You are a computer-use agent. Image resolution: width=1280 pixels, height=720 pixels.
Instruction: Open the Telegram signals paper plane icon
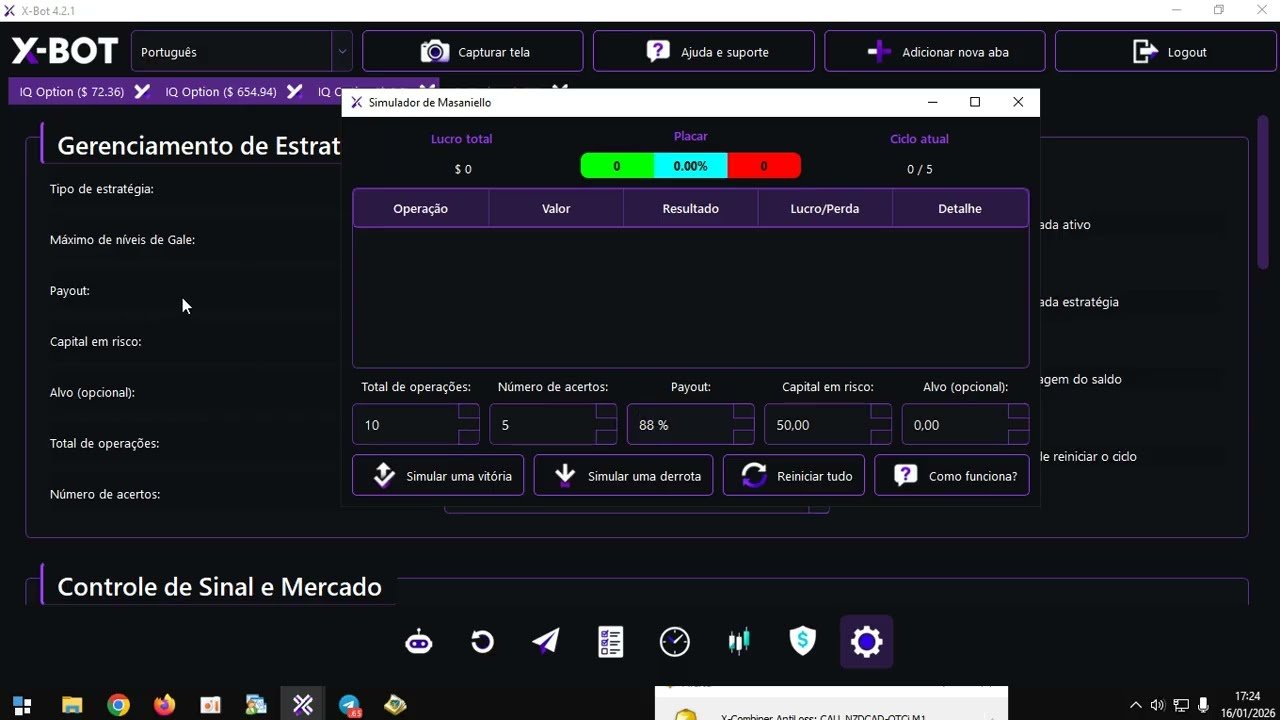pyautogui.click(x=545, y=641)
